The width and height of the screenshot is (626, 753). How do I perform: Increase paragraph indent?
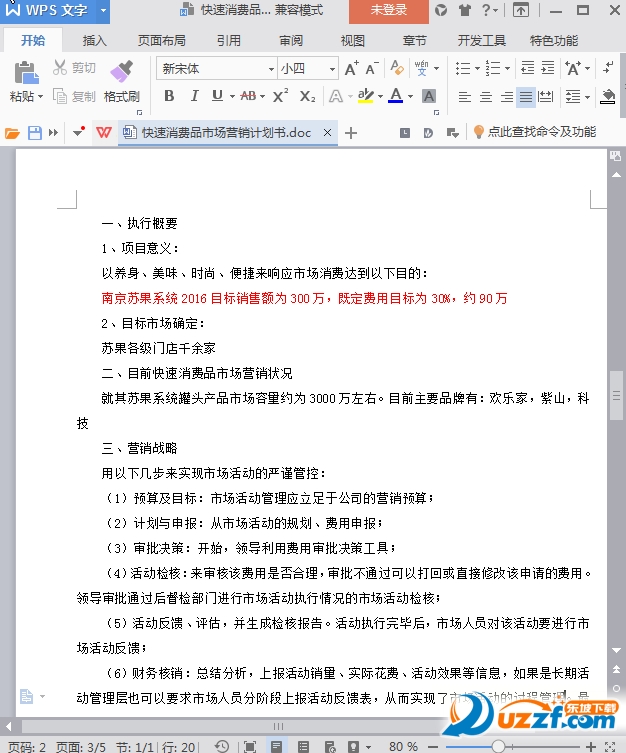click(548, 68)
